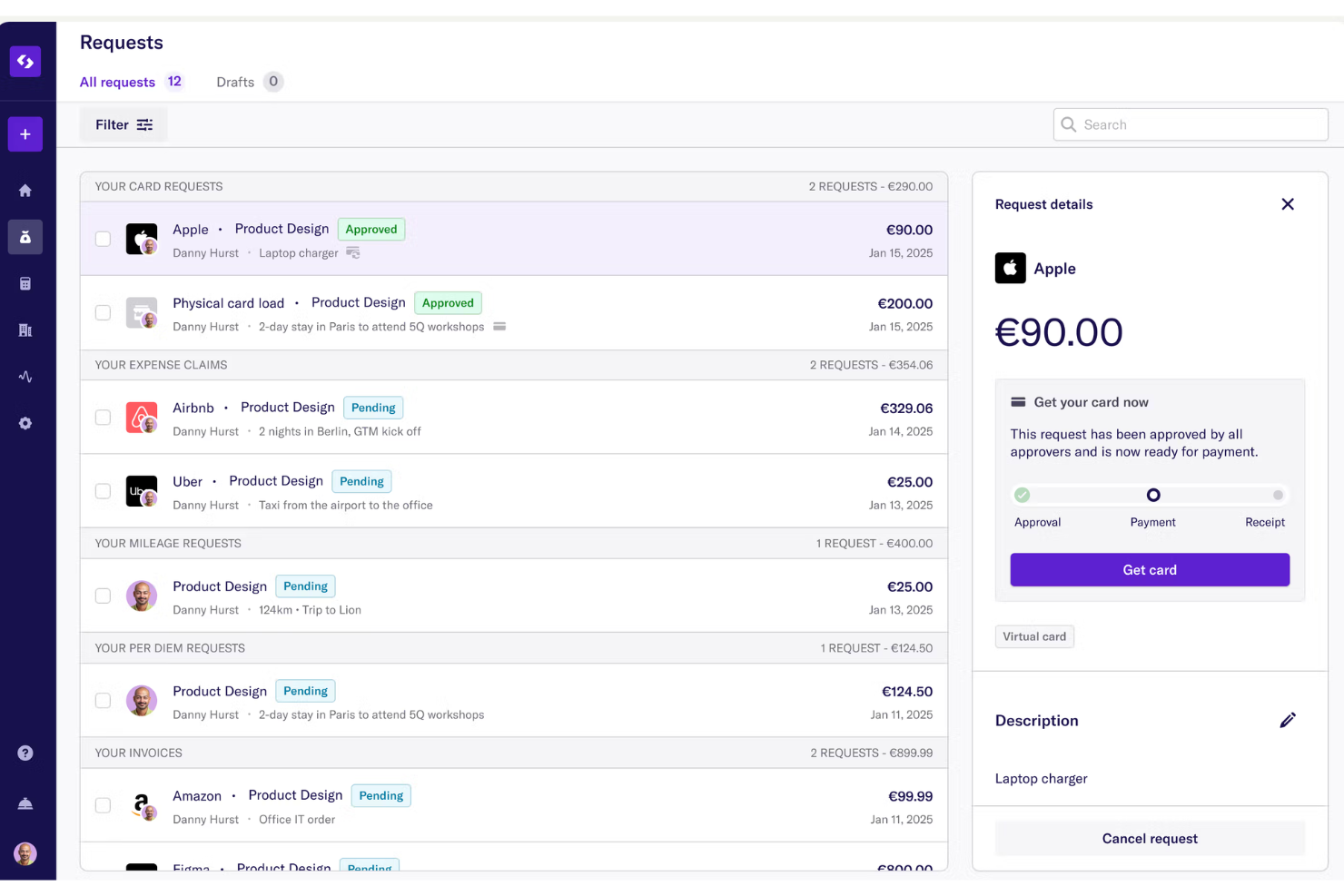1344x896 pixels.
Task: Open the activity pulse sidebar icon
Action: pos(25,377)
